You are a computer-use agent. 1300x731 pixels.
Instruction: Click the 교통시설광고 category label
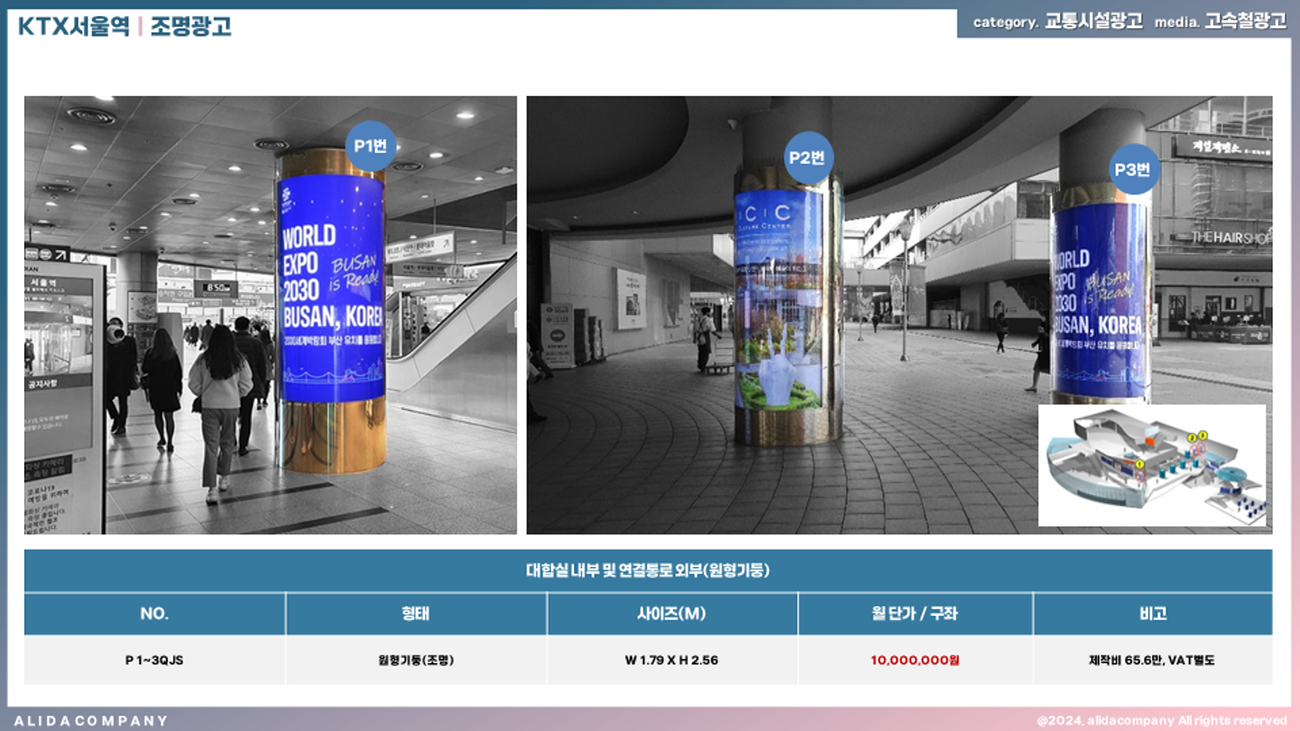[1093, 22]
